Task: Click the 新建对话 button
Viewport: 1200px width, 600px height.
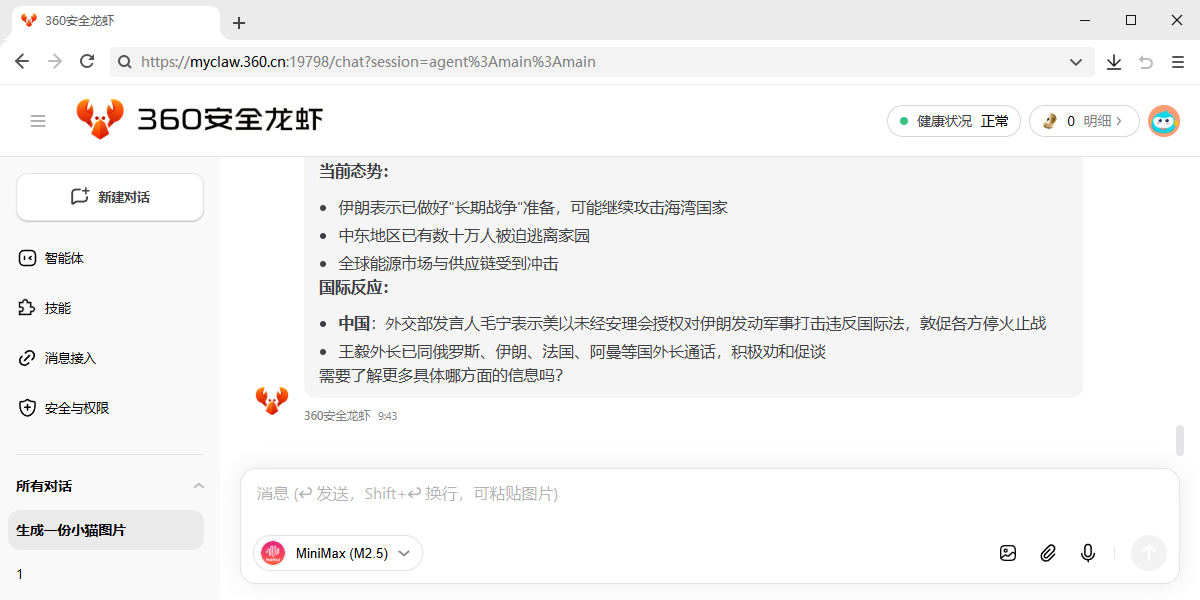Action: point(110,197)
